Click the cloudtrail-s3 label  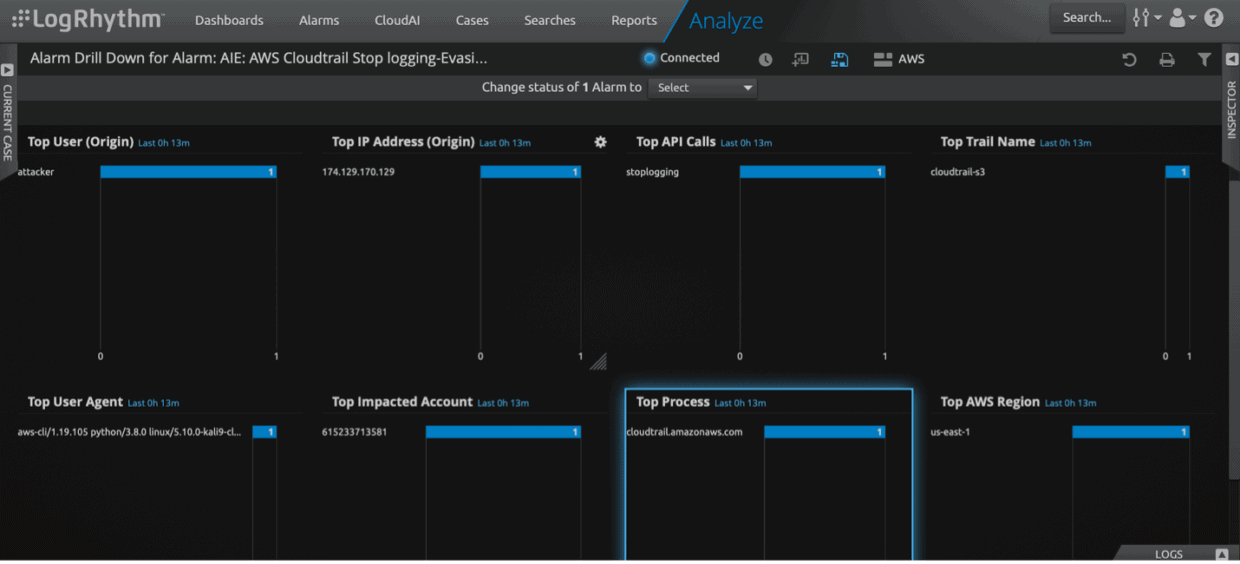(x=957, y=172)
